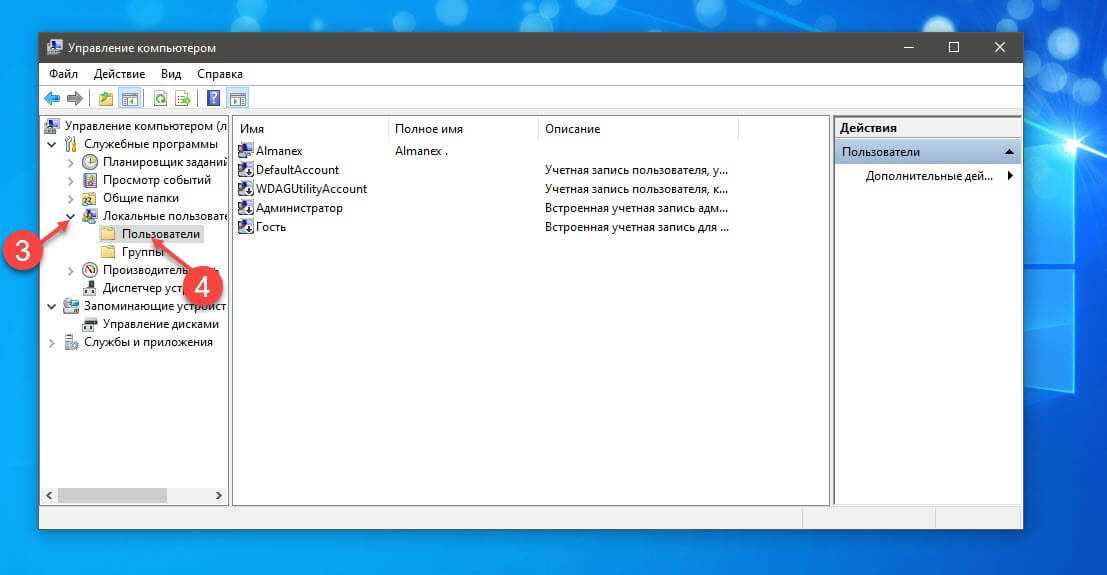Collapse the Запоминающие устройства node

52,307
